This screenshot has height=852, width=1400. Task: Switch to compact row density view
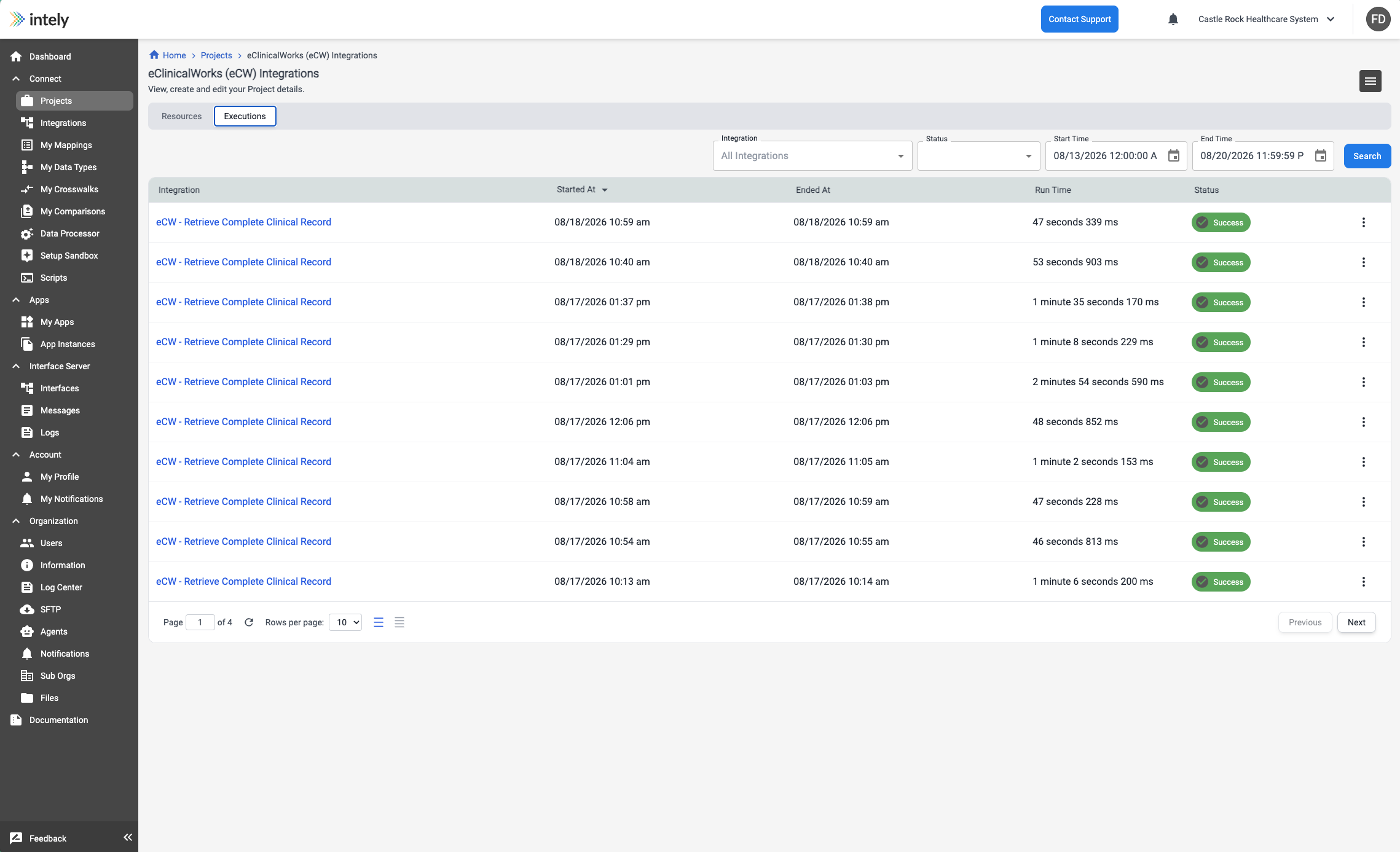(x=399, y=622)
